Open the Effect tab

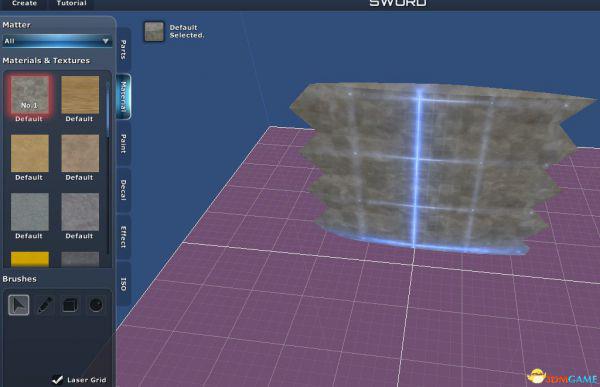124,237
